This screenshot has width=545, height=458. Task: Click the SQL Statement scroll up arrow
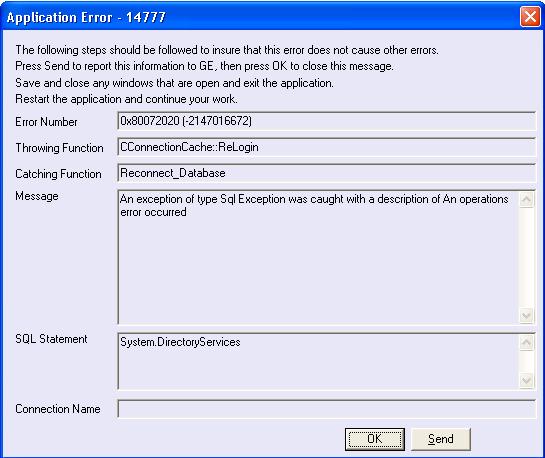[527, 343]
